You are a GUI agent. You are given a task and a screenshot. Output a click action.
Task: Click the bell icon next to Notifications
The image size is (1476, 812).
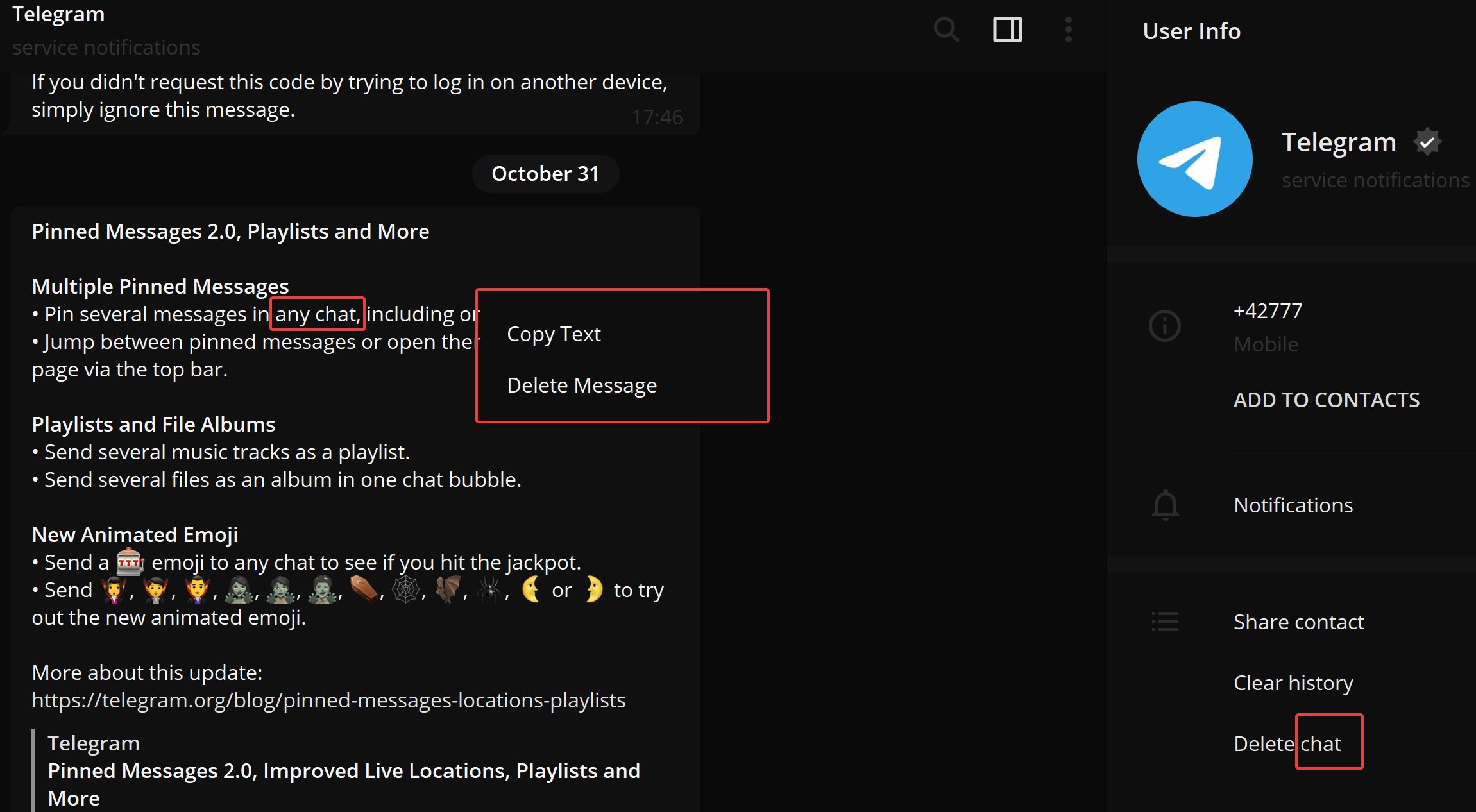pyautogui.click(x=1166, y=505)
